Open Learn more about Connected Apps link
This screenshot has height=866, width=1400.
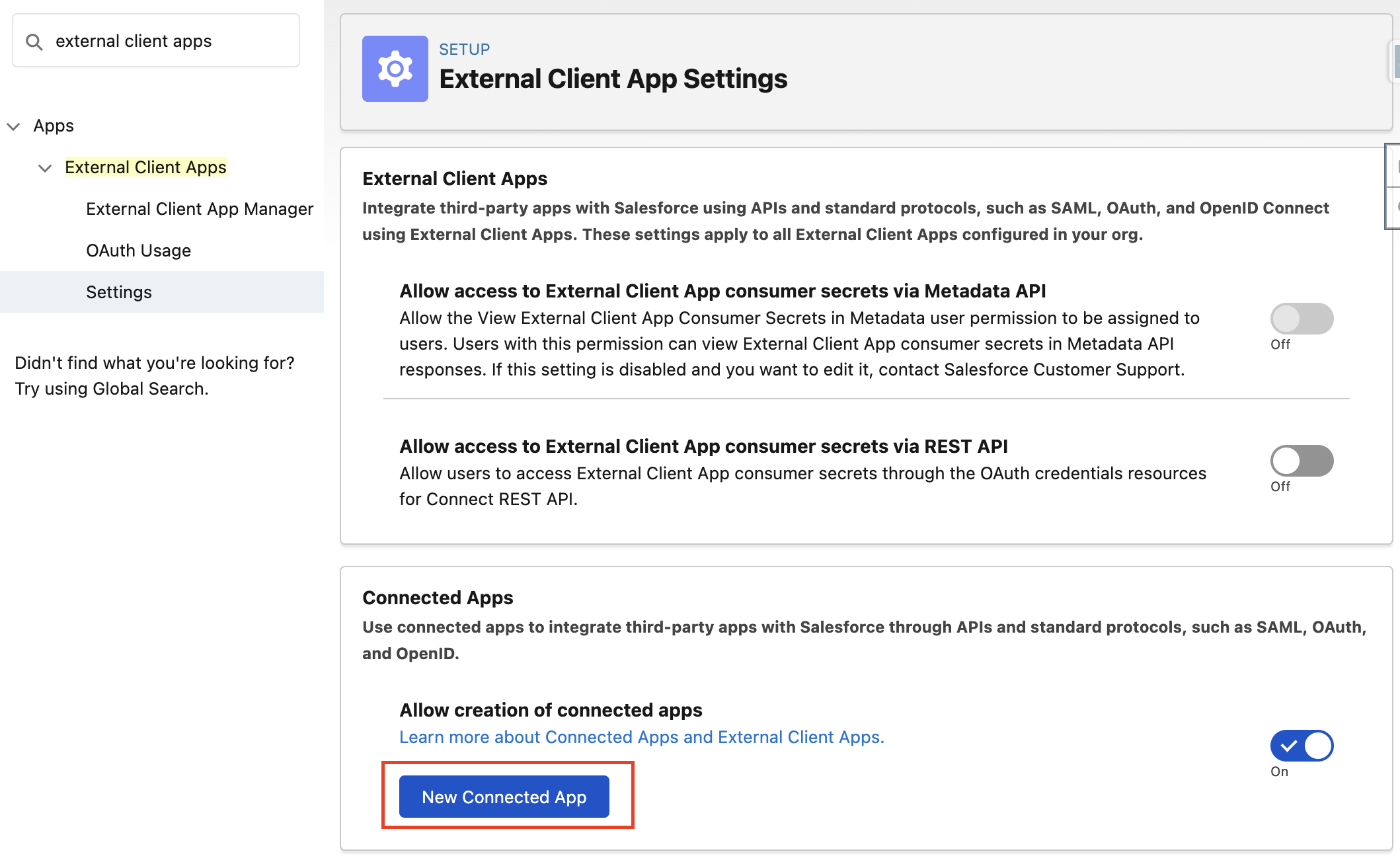(x=641, y=737)
